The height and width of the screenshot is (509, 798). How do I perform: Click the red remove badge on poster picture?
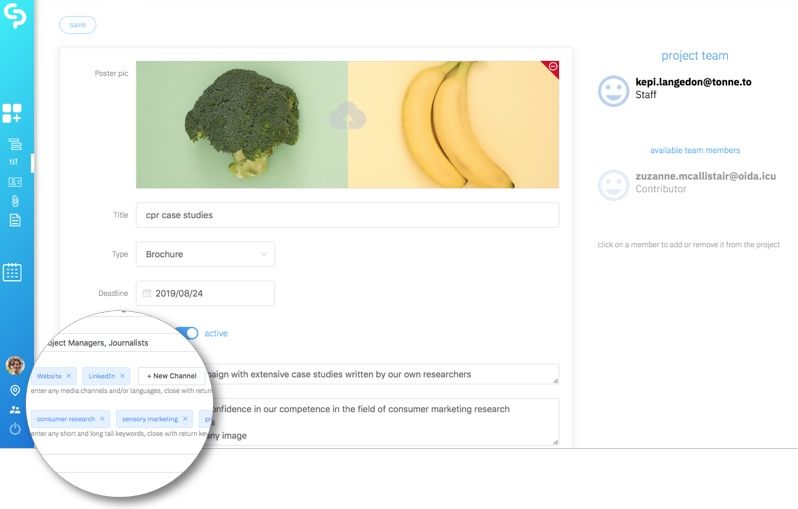[x=551, y=68]
